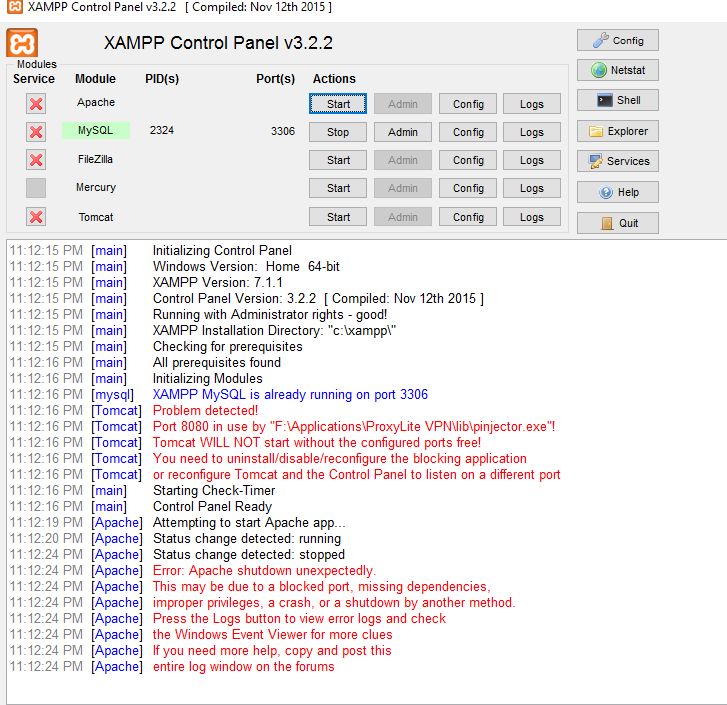This screenshot has height=705, width=727.
Task: Select the FileZilla module name
Action: click(96, 159)
